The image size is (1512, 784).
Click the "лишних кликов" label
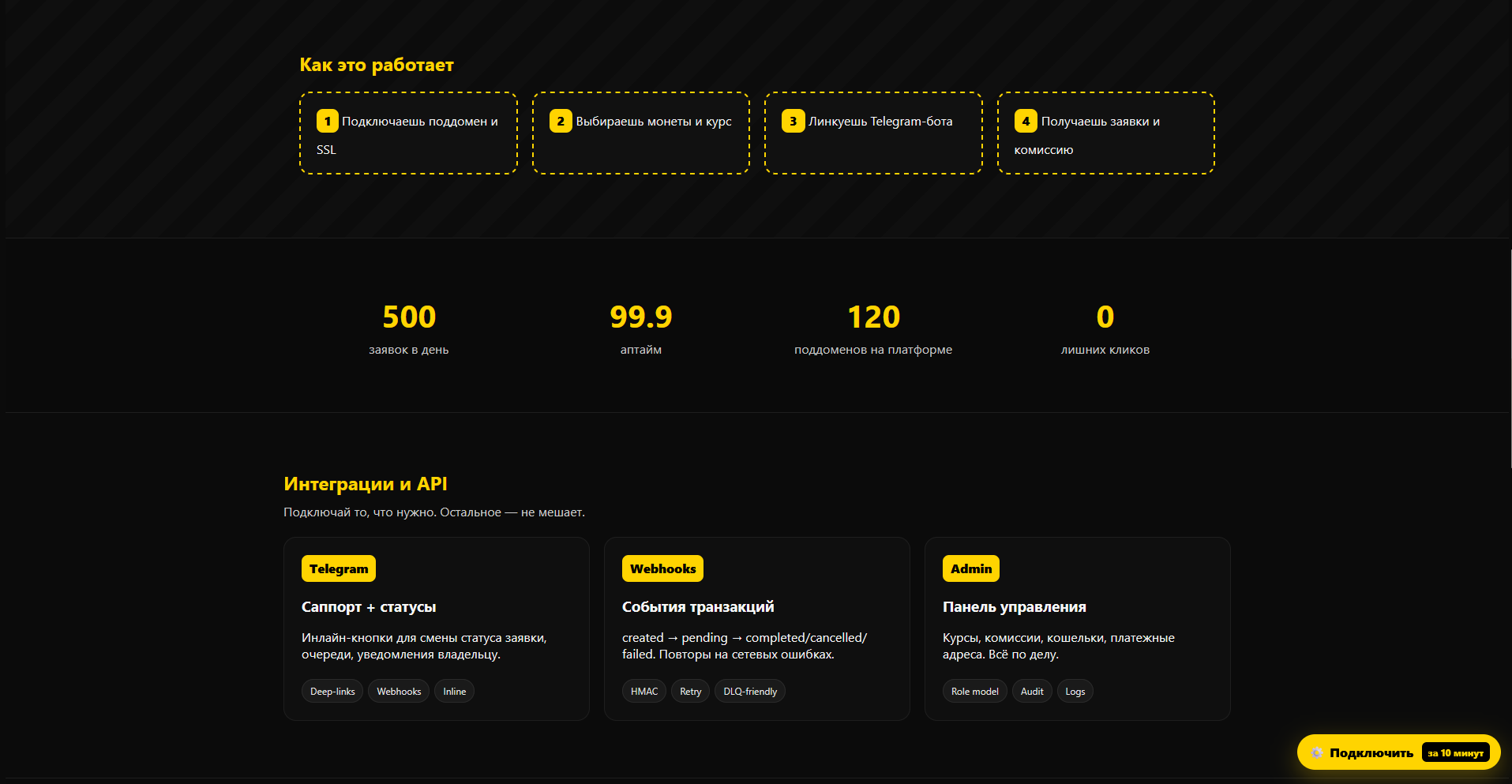1105,350
